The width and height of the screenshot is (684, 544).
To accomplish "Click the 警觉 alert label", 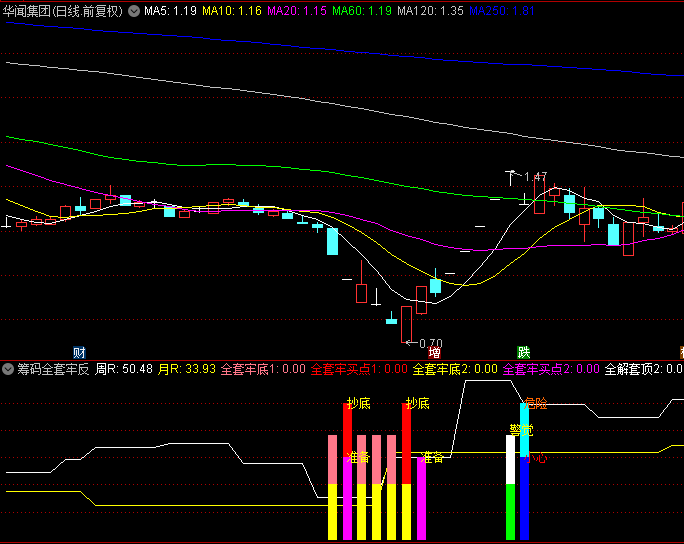I will (x=521, y=430).
